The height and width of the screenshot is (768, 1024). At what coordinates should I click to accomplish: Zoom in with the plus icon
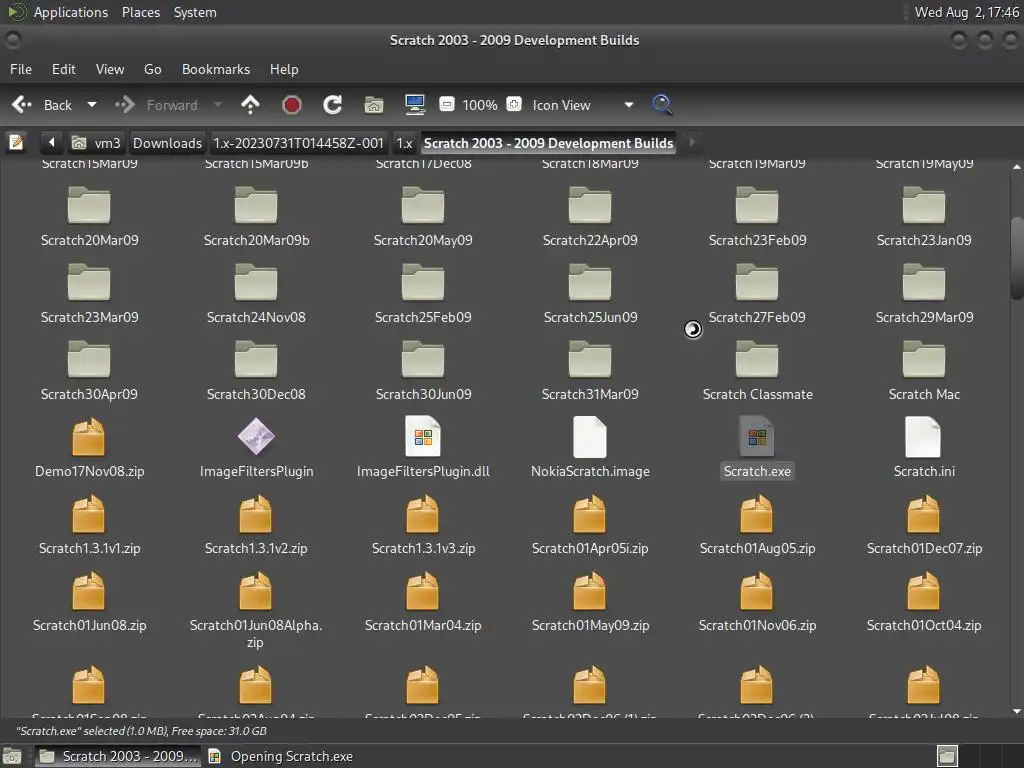click(514, 104)
